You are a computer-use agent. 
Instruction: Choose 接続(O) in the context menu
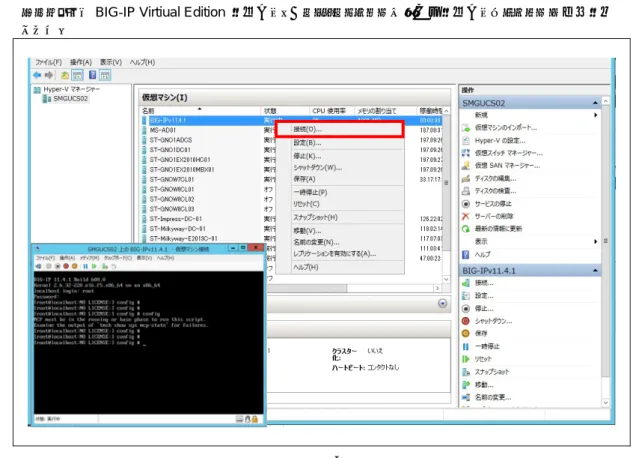pos(340,129)
